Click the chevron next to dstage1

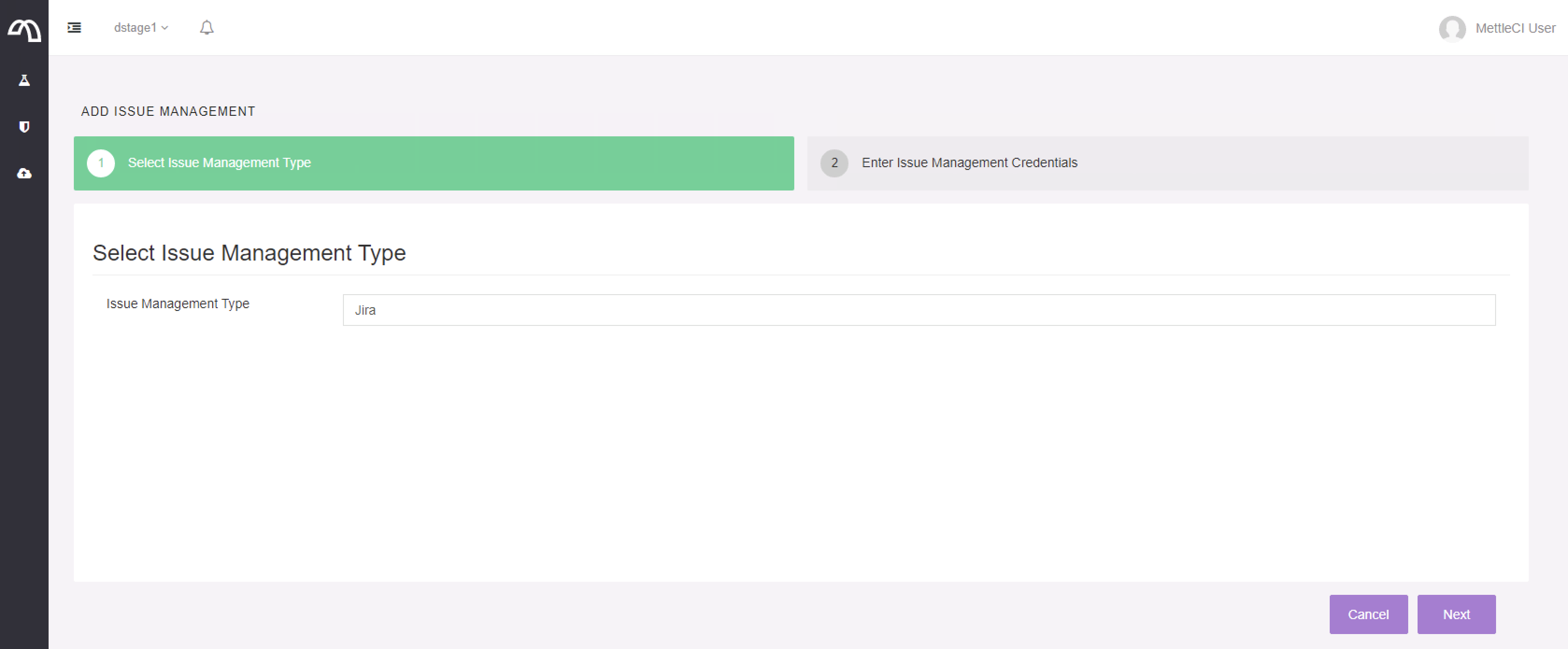[x=165, y=28]
